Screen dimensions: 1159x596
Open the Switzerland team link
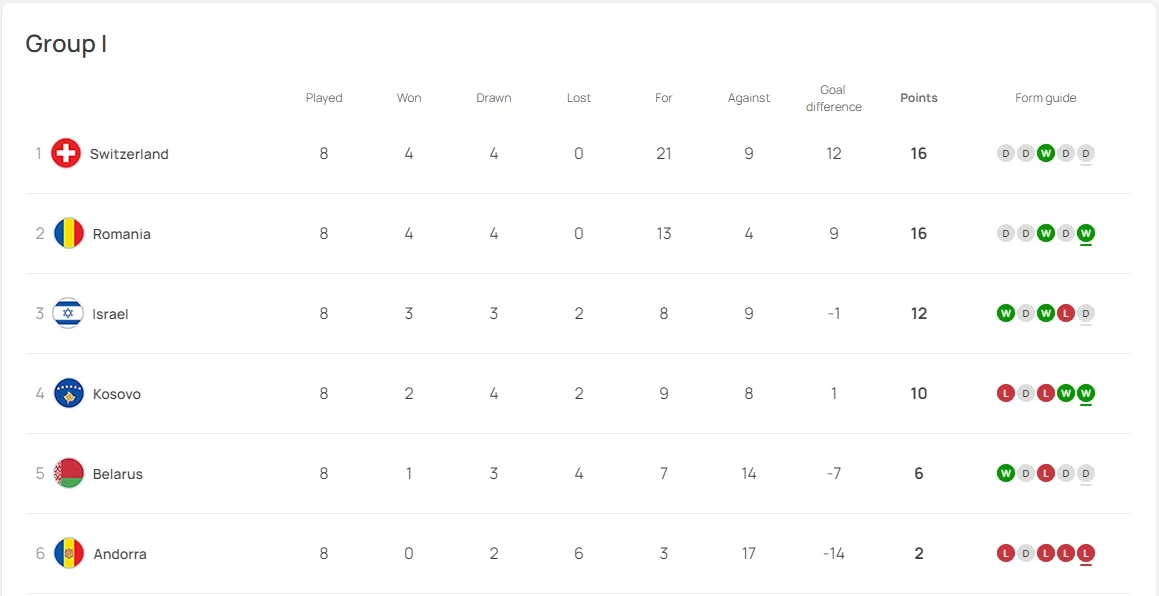click(x=129, y=154)
